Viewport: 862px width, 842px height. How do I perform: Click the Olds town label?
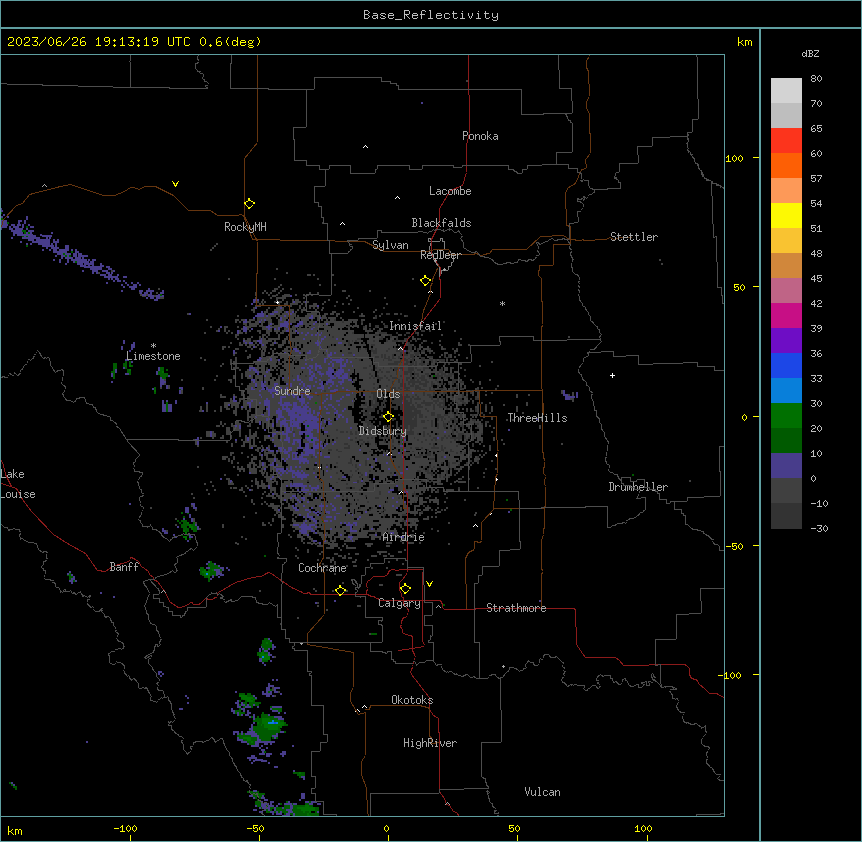tap(388, 394)
